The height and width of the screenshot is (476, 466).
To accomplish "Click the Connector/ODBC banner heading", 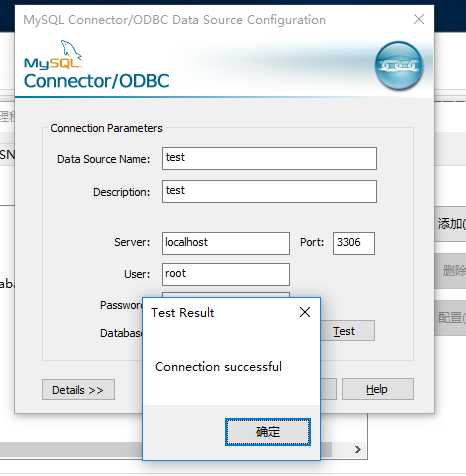I will (x=97, y=81).
